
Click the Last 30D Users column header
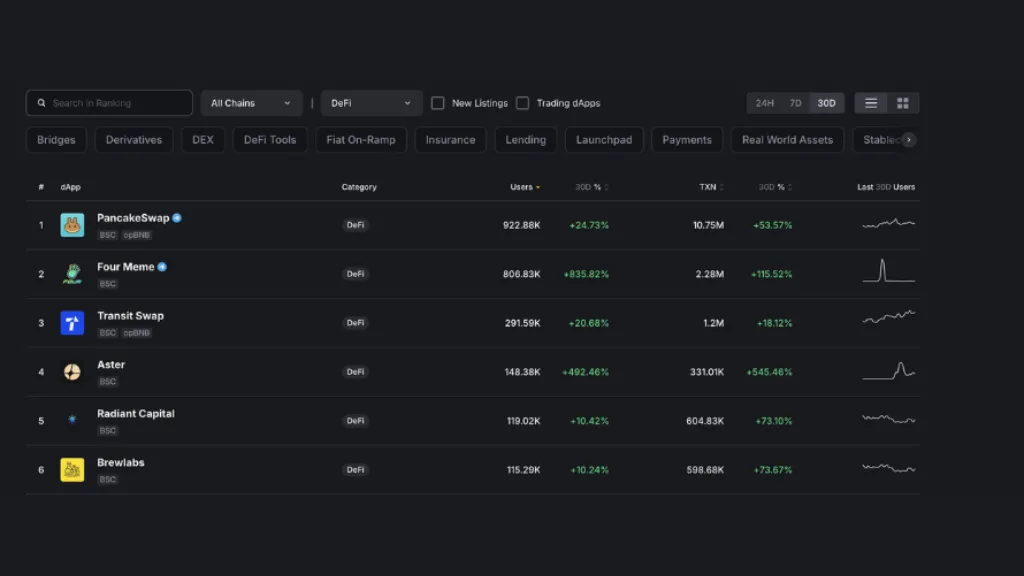886,187
